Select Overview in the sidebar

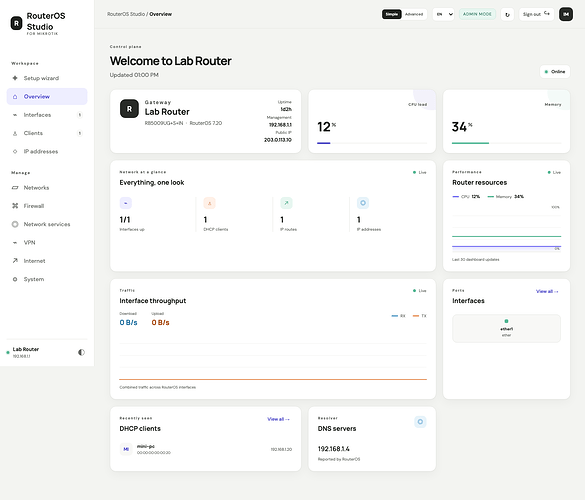click(47, 96)
